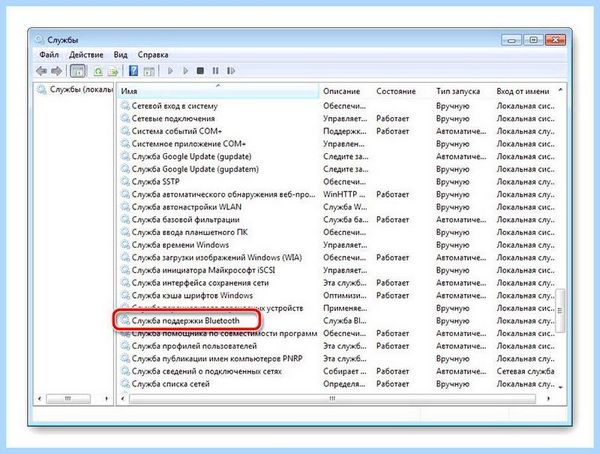Click the Export list toolbar icon
This screenshot has height=454, width=600.
pos(113,71)
